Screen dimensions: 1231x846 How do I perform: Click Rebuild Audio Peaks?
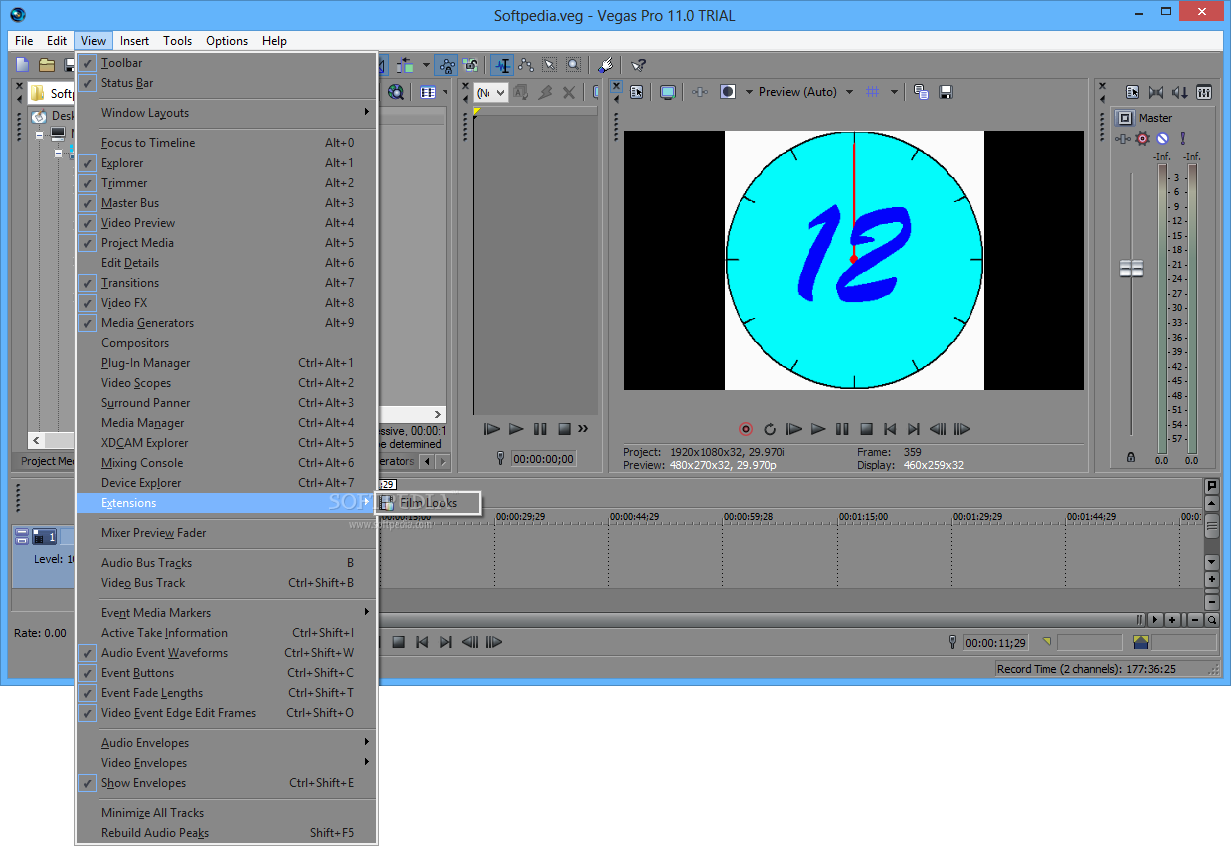[227, 833]
